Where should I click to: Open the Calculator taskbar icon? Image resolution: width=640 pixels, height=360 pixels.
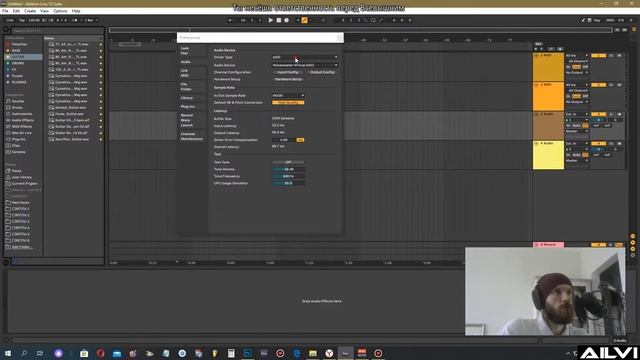coord(231,353)
